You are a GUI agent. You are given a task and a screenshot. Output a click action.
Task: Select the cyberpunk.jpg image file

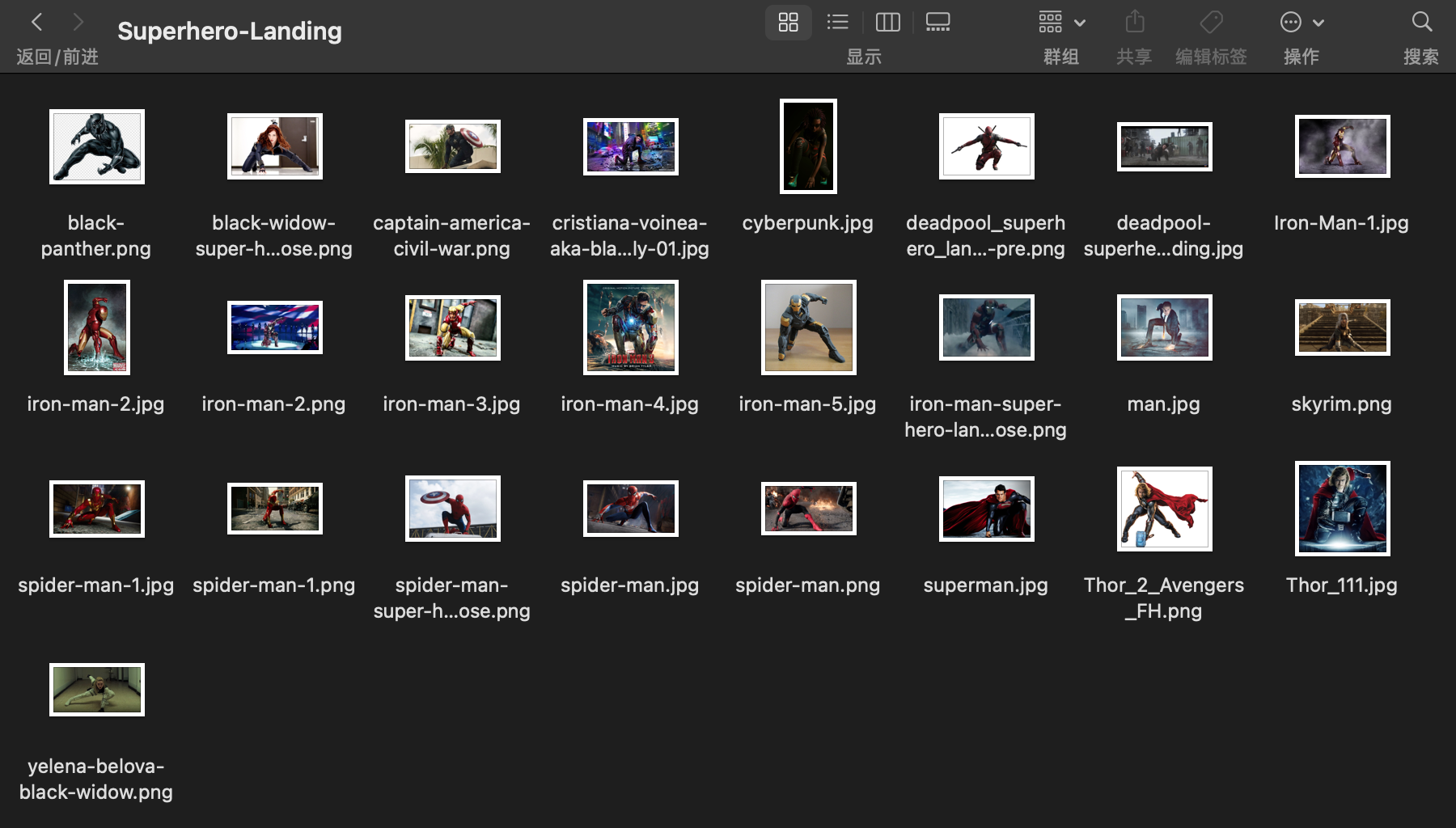click(x=808, y=146)
